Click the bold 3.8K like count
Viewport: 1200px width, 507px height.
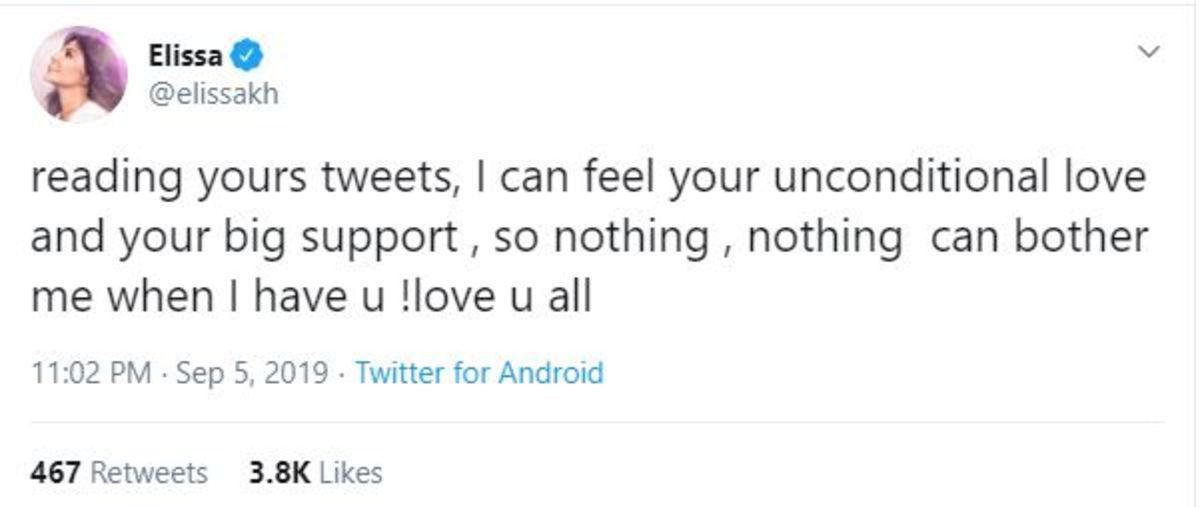tap(279, 473)
